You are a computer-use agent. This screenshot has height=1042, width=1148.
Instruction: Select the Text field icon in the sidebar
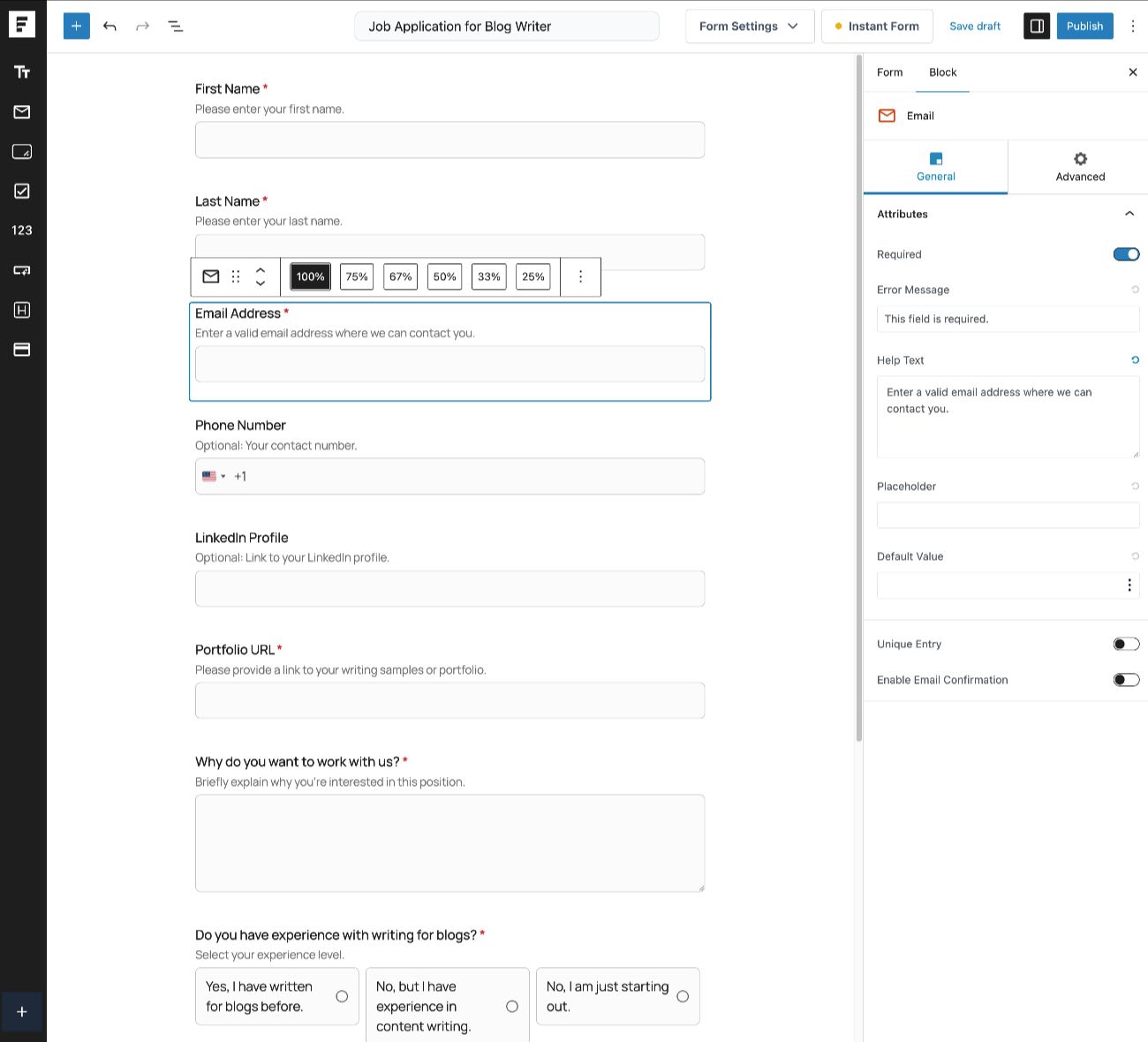coord(22,72)
